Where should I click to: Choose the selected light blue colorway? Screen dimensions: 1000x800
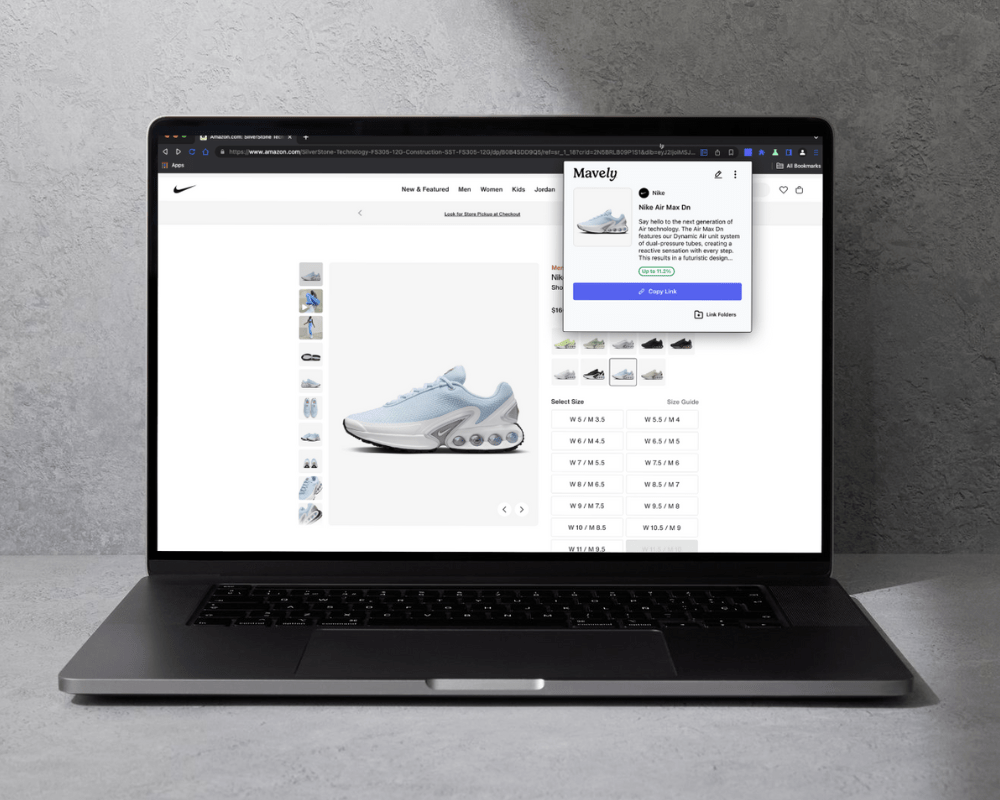(x=623, y=372)
